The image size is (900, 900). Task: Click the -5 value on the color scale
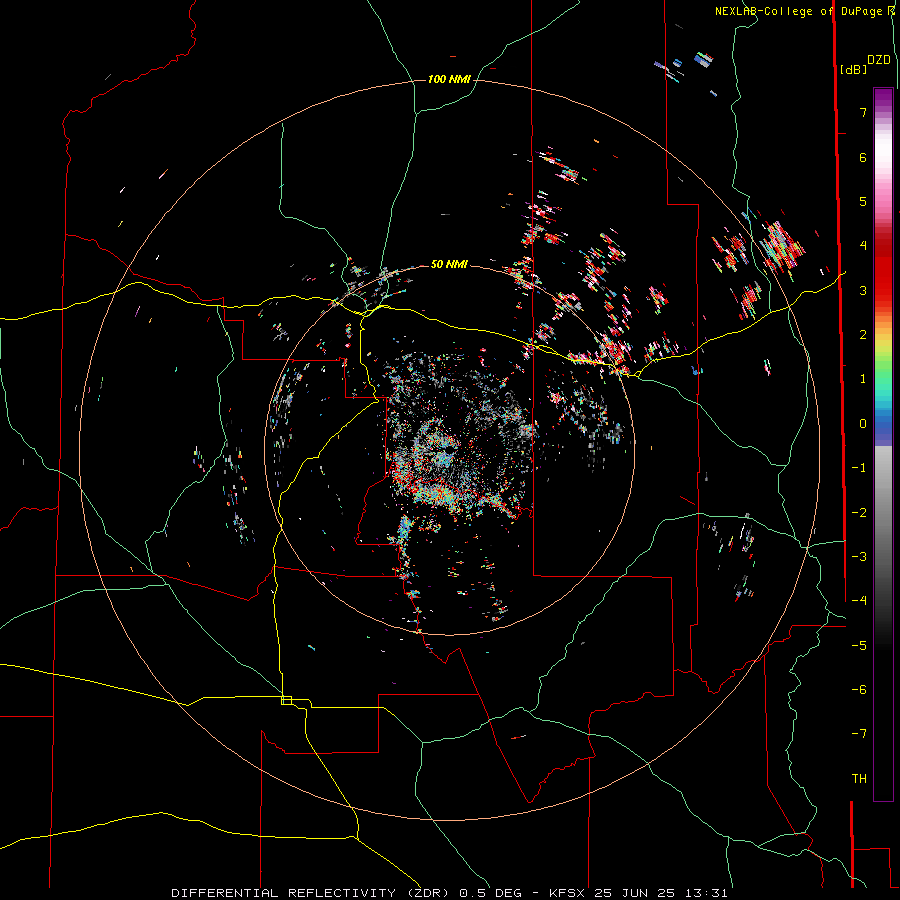tap(859, 646)
